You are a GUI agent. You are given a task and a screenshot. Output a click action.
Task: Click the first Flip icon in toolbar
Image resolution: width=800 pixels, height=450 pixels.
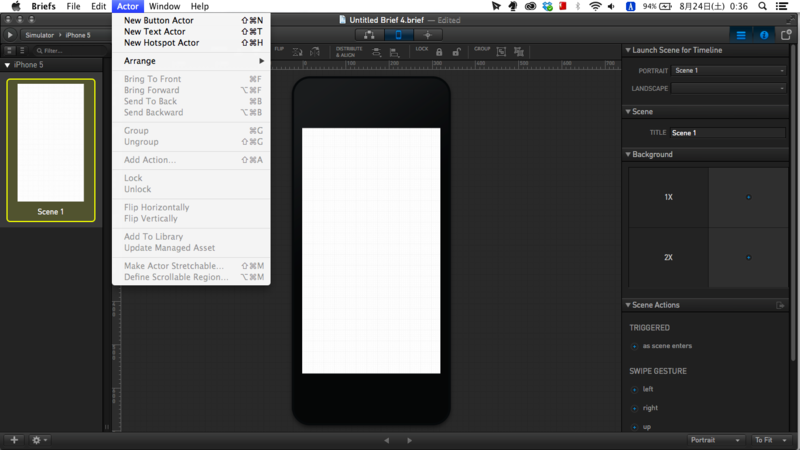[297, 52]
